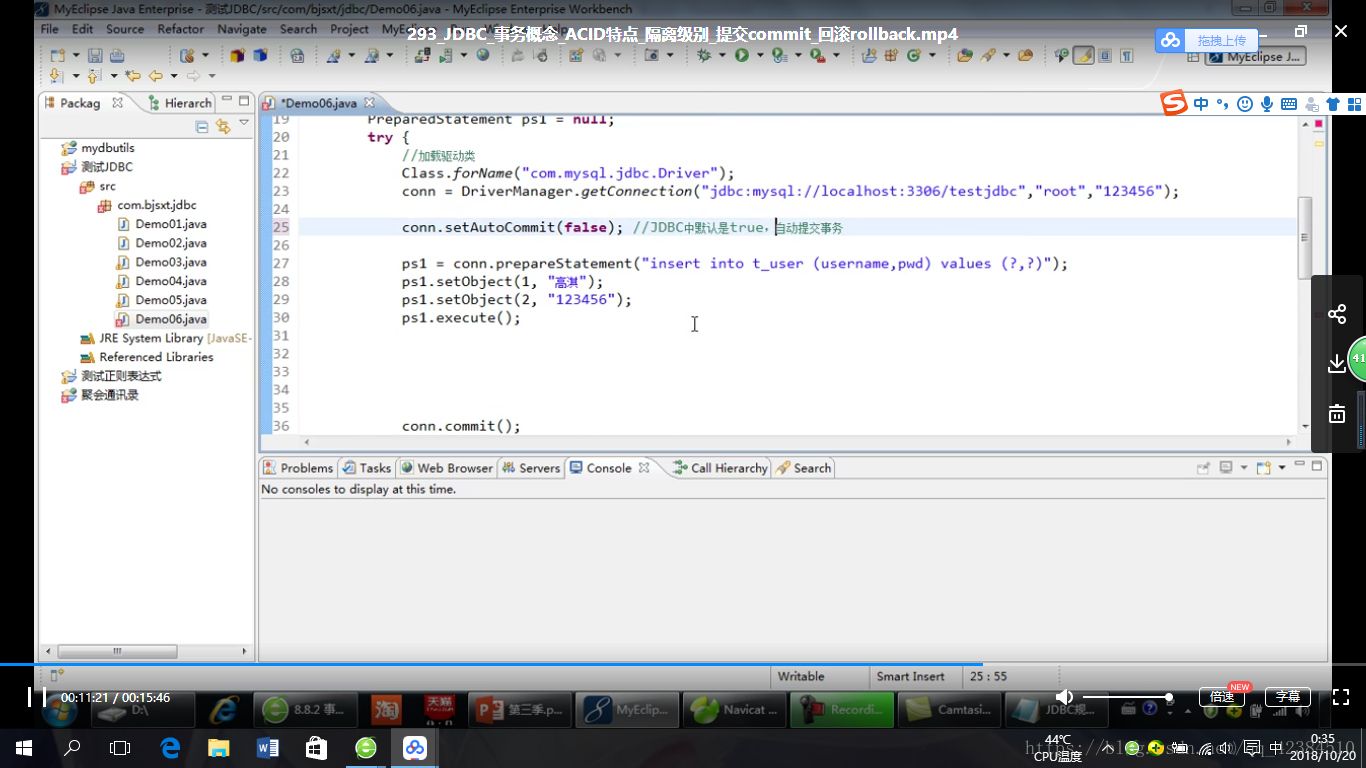Click the Sogou microphone voice input icon
Viewport: 1366px width, 768px height.
pos(1267,104)
